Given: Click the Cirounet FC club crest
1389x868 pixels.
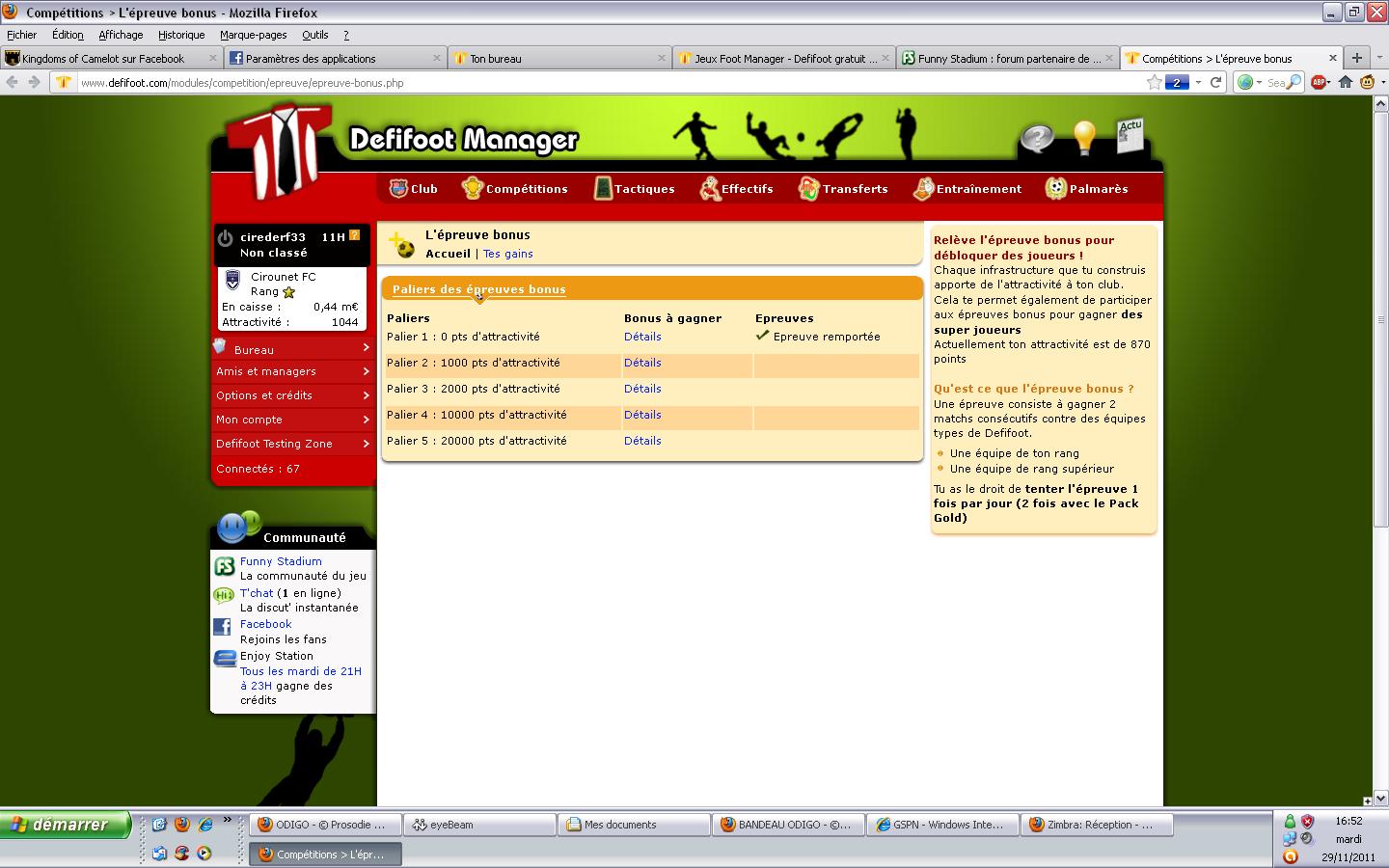Looking at the screenshot, I should pos(232,281).
